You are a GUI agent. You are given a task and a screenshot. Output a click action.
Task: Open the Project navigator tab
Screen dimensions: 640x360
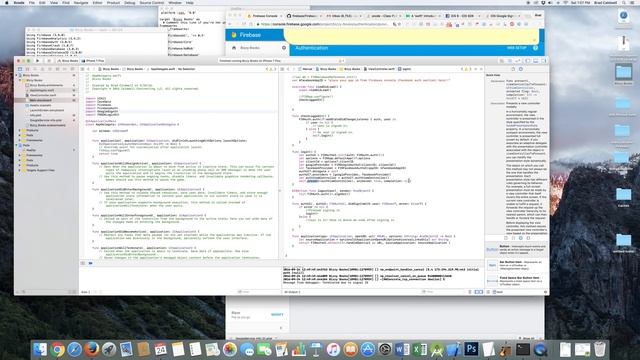pyautogui.click(x=20, y=69)
